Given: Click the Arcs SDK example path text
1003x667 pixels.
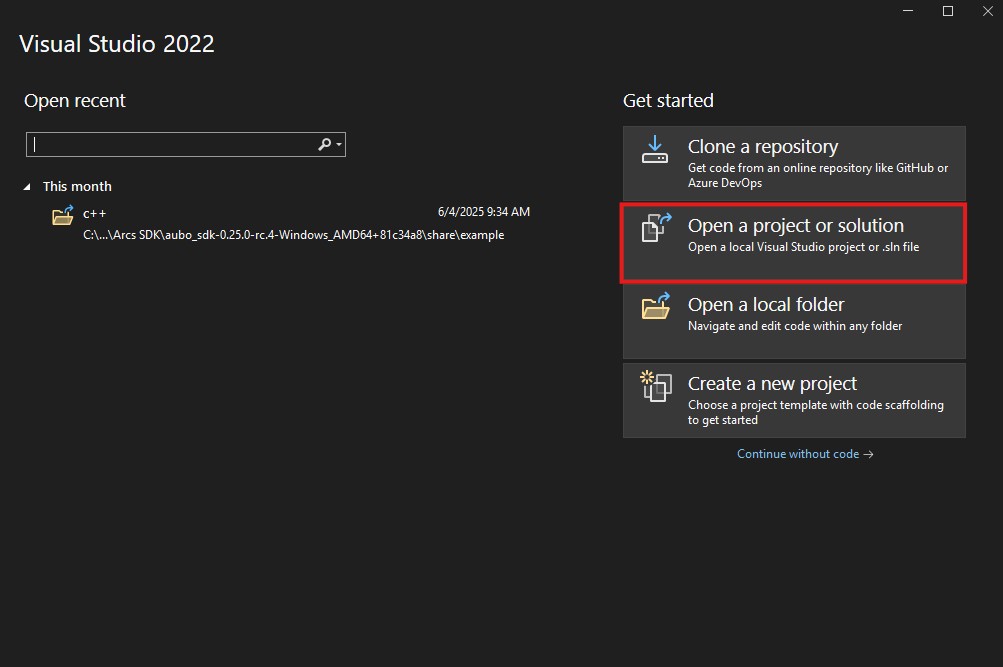Looking at the screenshot, I should pyautogui.click(x=294, y=235).
